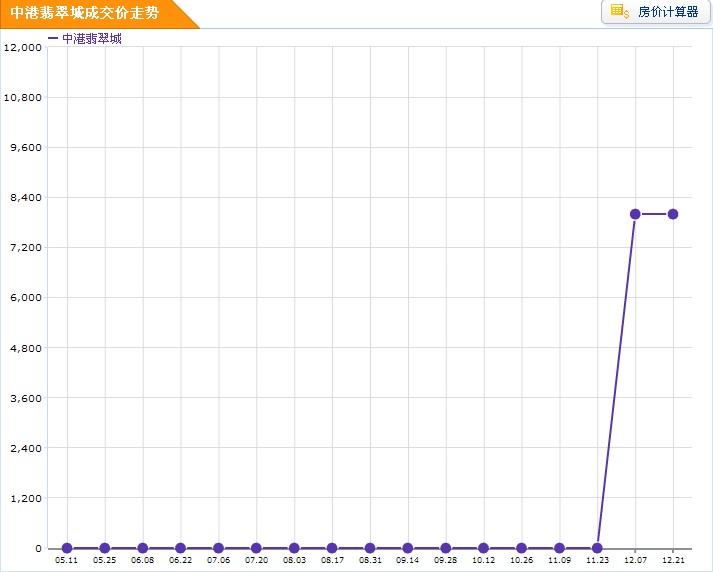Click the data point at 08.31

point(370,548)
